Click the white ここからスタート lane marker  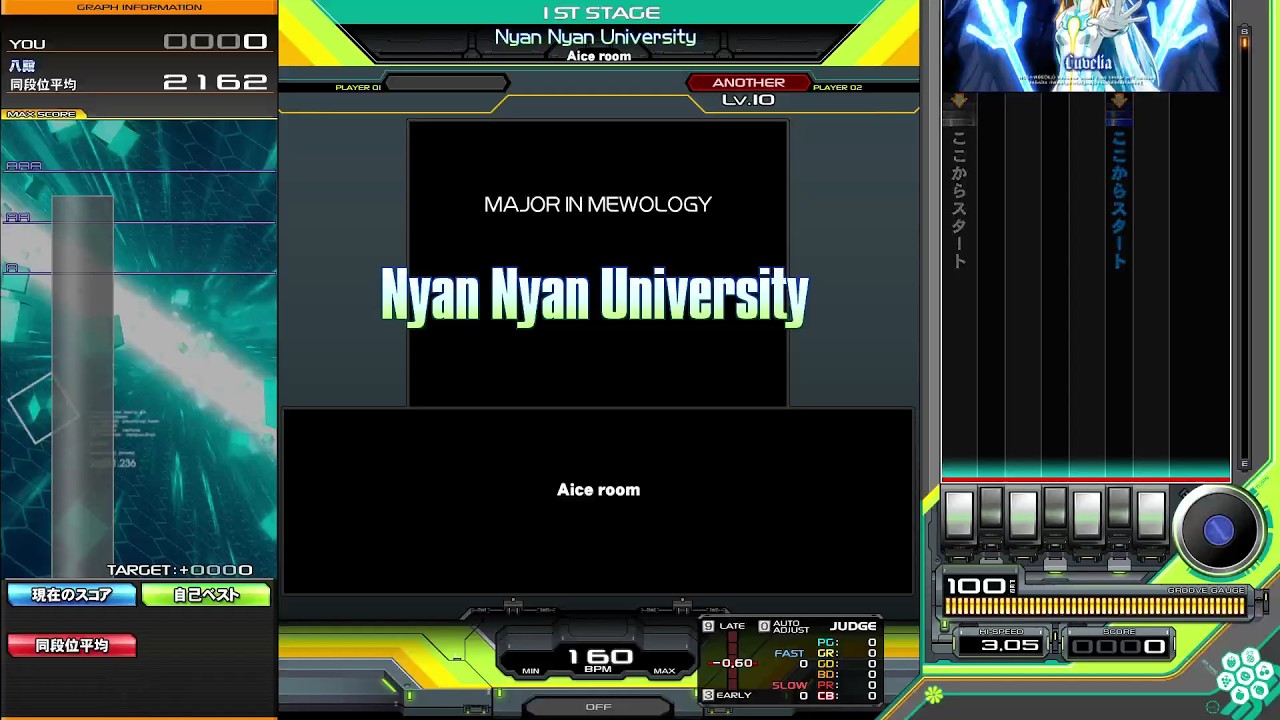pos(959,200)
